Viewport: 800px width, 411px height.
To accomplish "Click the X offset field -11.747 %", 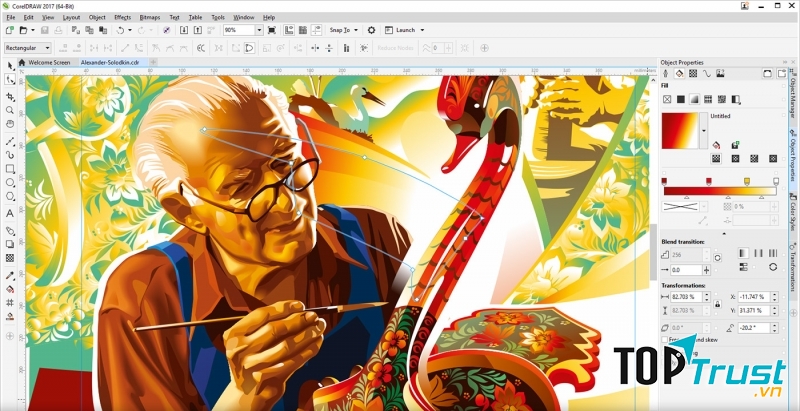I will click(x=754, y=296).
